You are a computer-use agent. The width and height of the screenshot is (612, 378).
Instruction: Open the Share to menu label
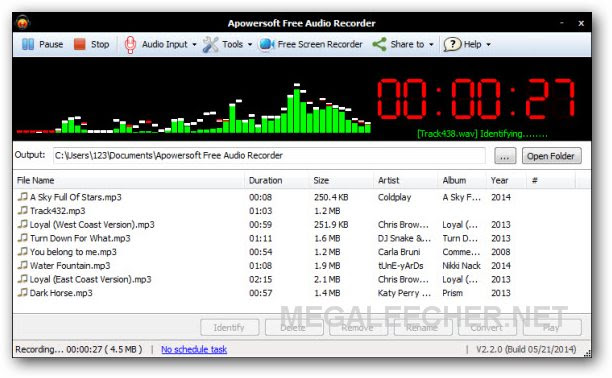(x=407, y=44)
